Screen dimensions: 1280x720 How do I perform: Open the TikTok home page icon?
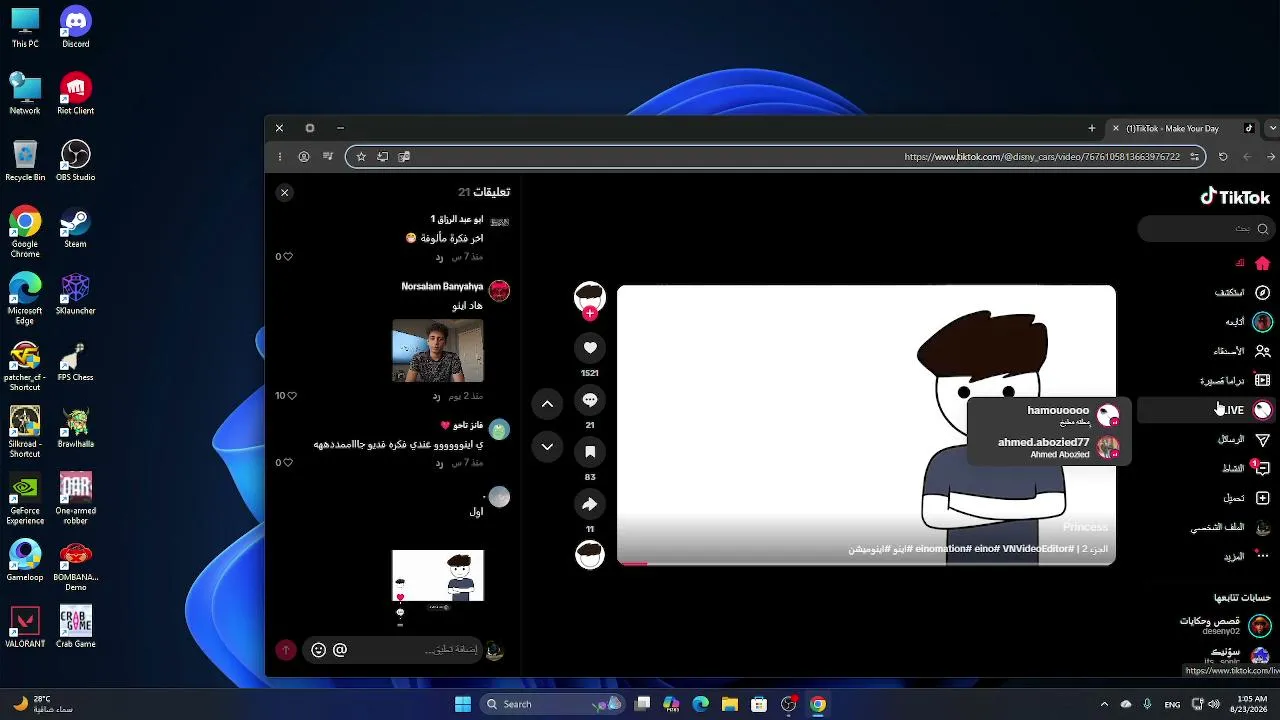(1262, 263)
